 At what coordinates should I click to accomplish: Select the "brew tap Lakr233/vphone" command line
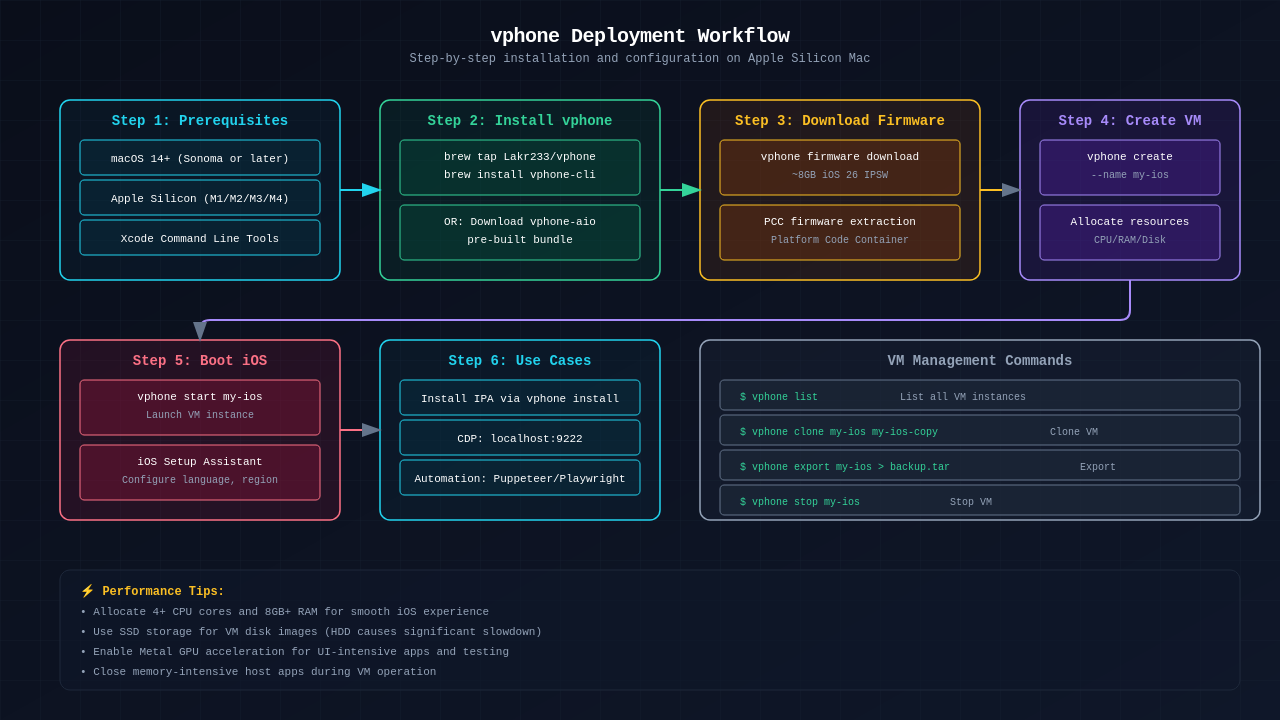pos(520,157)
